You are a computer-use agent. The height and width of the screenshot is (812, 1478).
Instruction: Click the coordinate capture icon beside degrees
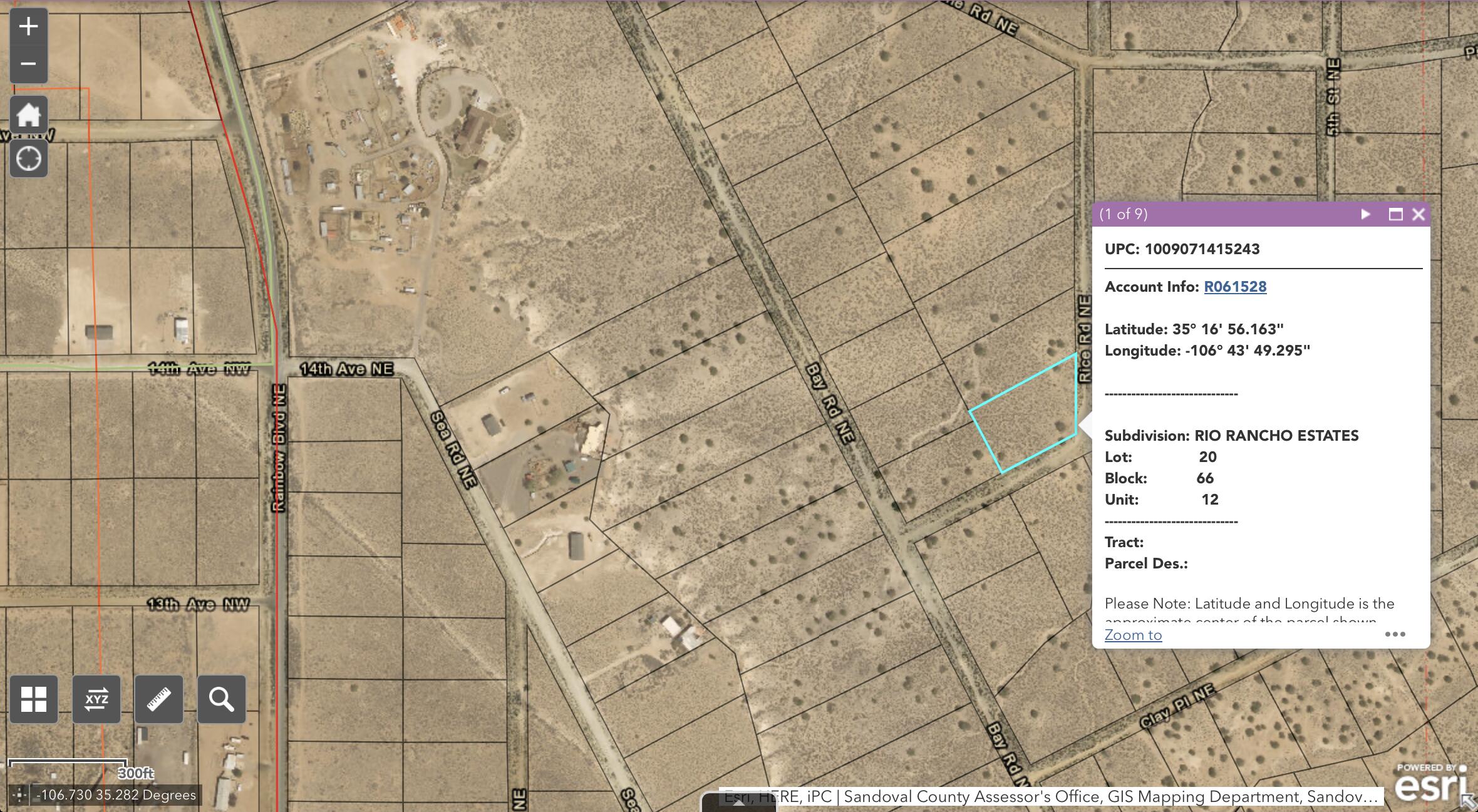click(x=19, y=795)
